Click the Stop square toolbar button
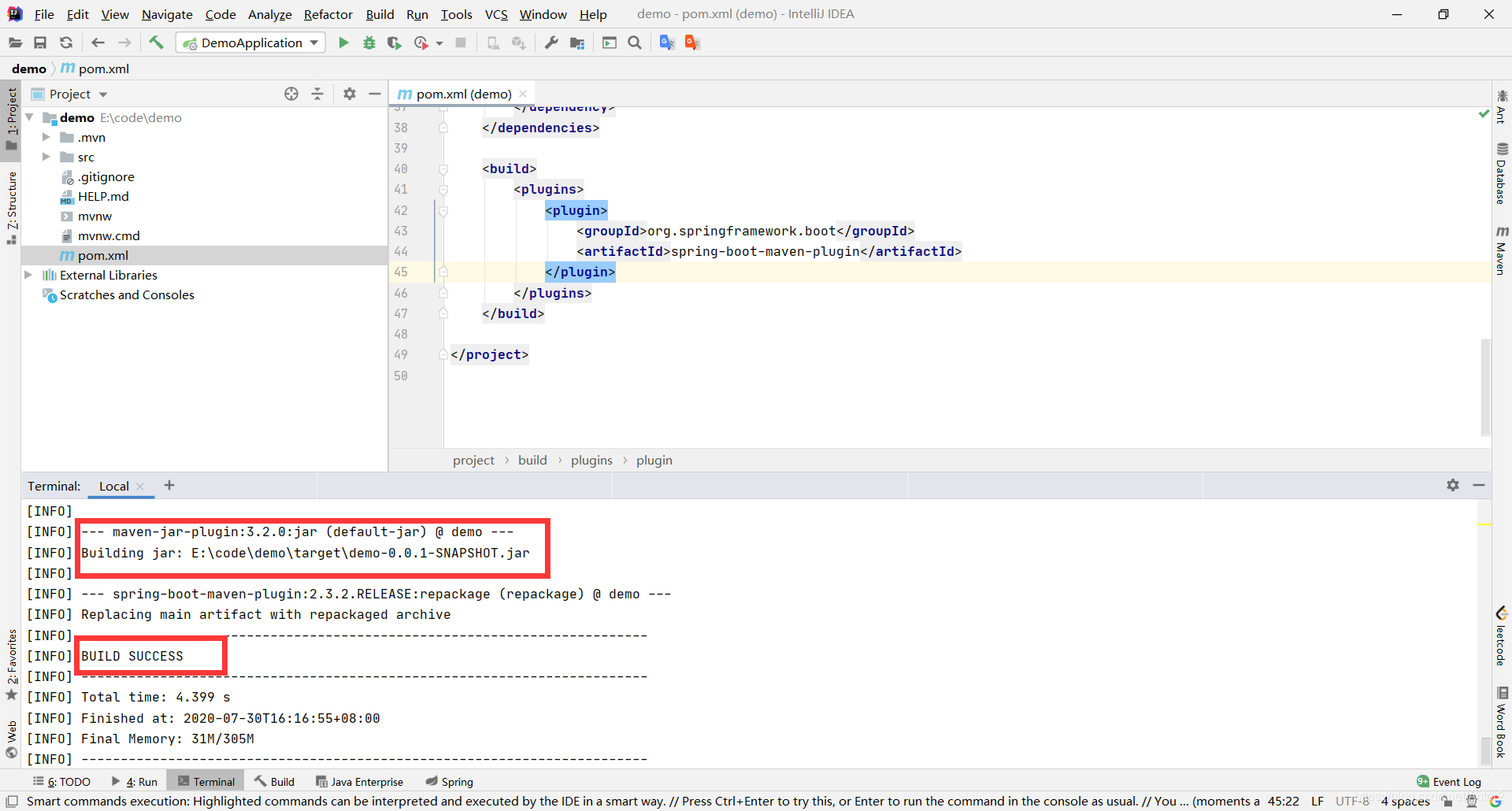 coord(461,43)
